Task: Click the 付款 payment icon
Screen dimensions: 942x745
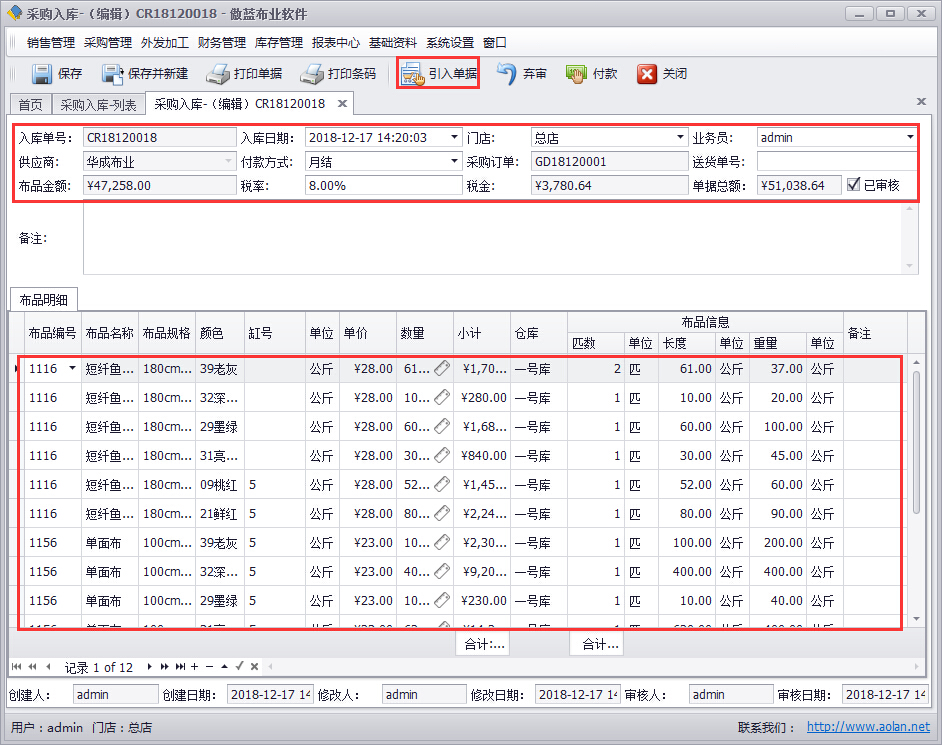Action: tap(576, 74)
